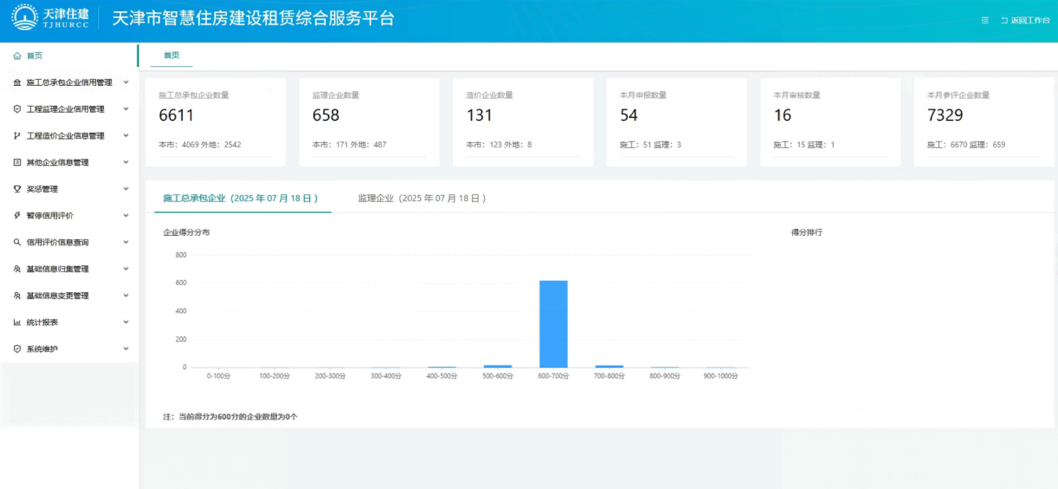Click the 600-700分 blue bar

click(x=553, y=324)
